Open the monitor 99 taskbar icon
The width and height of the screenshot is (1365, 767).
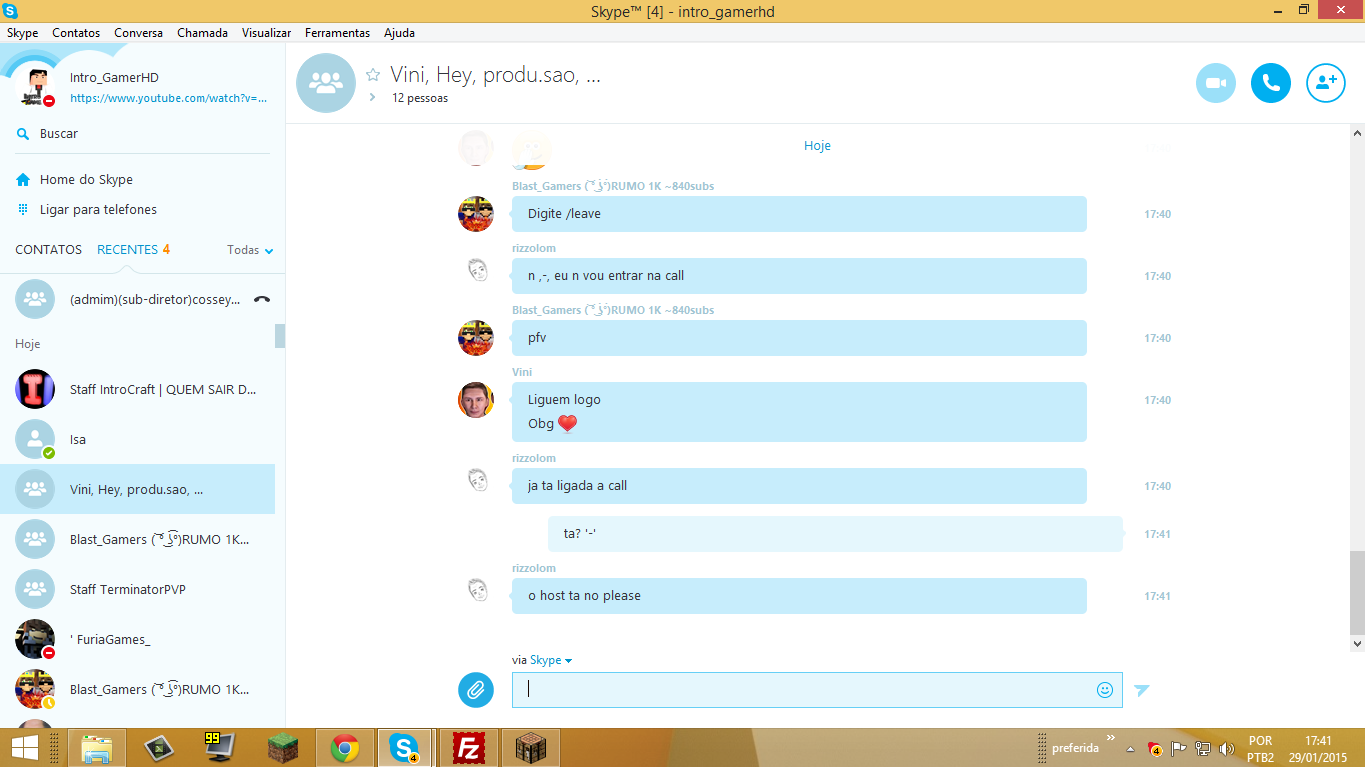pyautogui.click(x=219, y=747)
